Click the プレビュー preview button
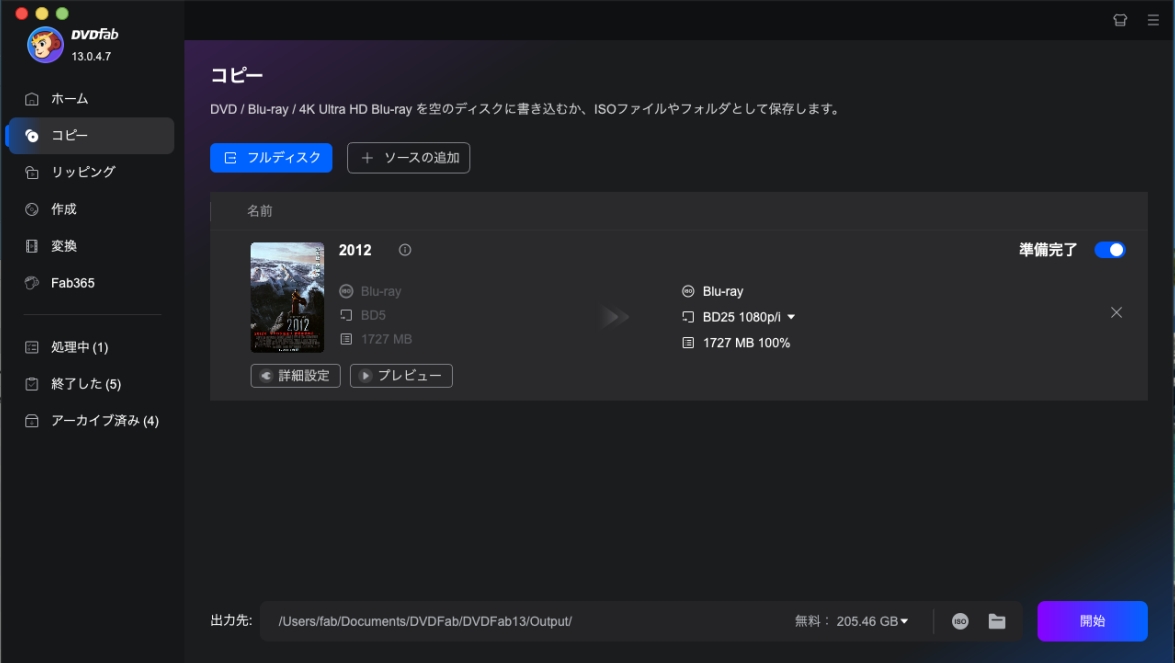 point(401,375)
